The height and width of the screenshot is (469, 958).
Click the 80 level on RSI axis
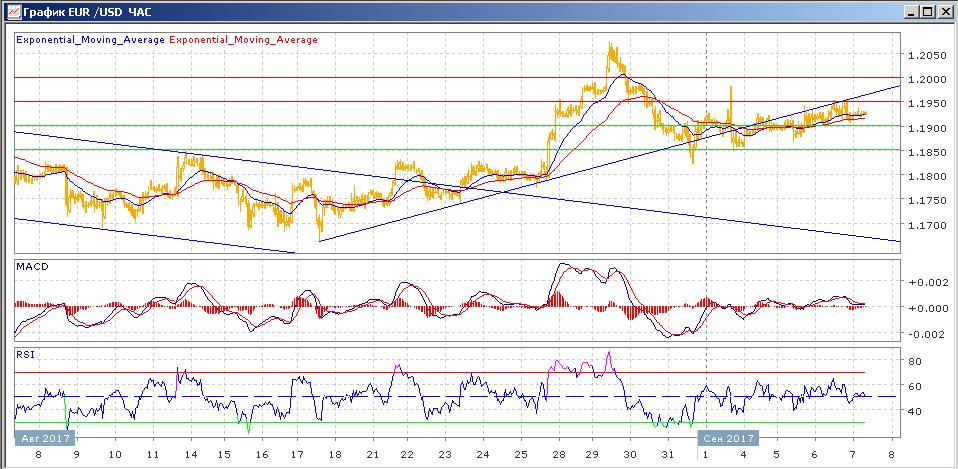[916, 361]
